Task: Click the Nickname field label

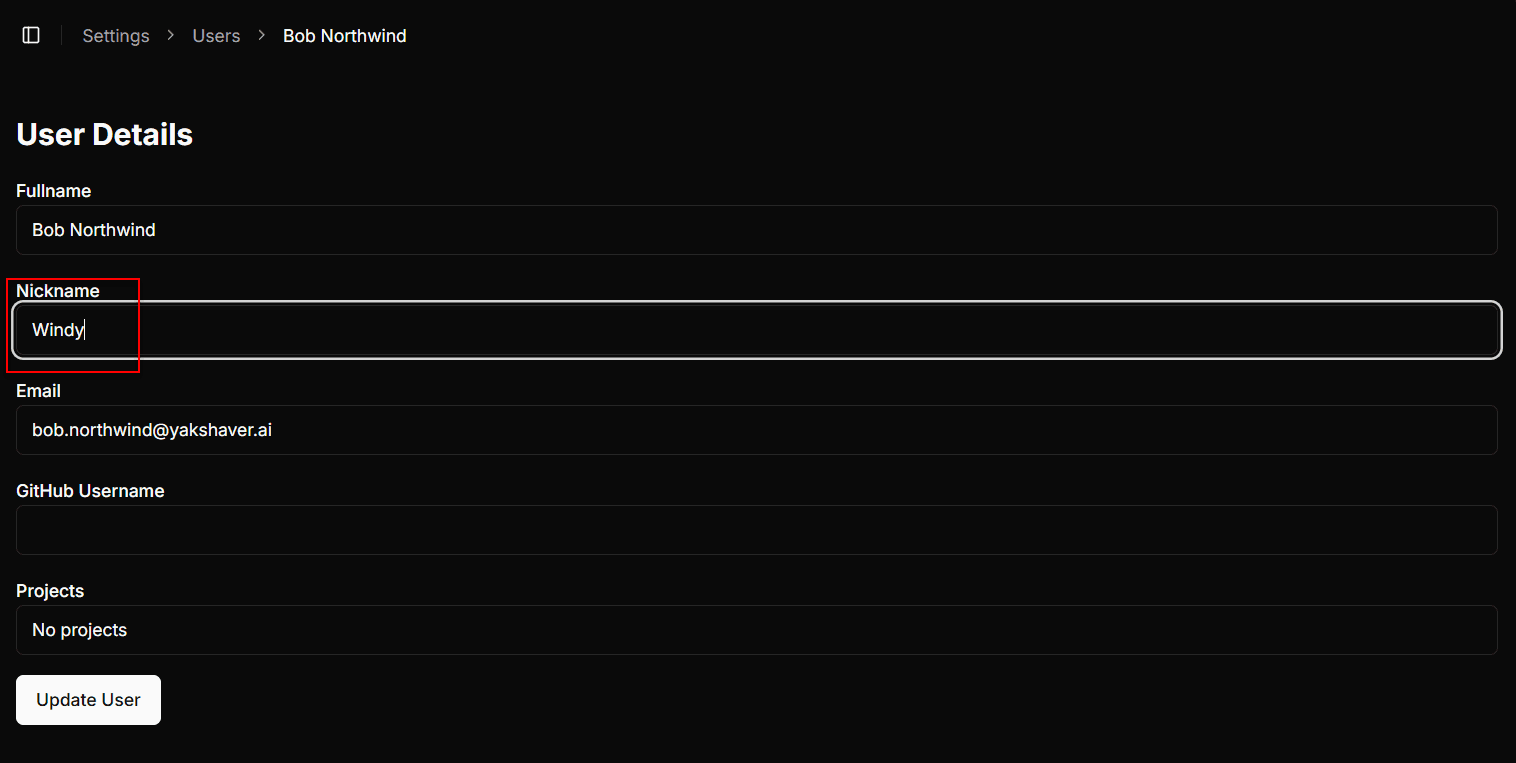Action: (x=58, y=291)
